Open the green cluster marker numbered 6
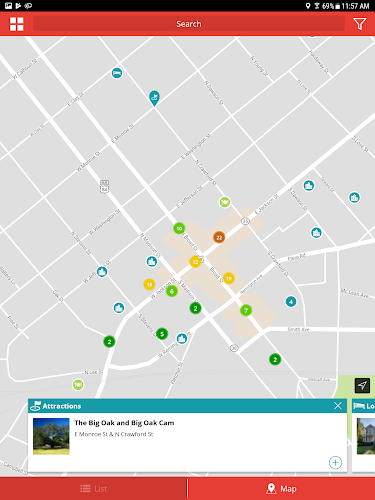Screen dimensions: 375x500 point(172,291)
